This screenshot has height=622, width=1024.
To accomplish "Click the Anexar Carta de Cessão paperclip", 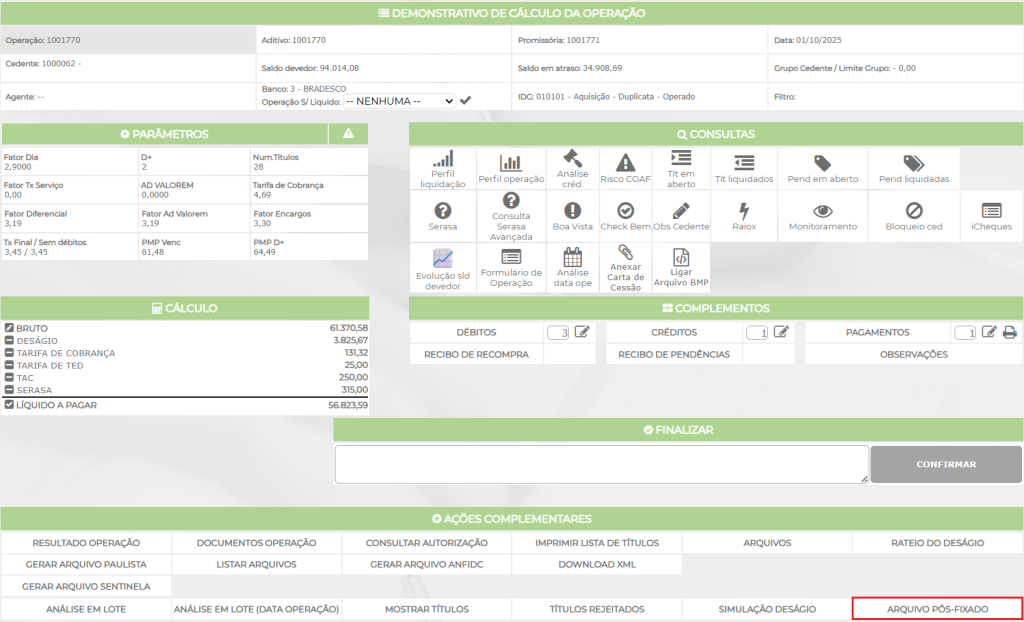I will point(625,253).
